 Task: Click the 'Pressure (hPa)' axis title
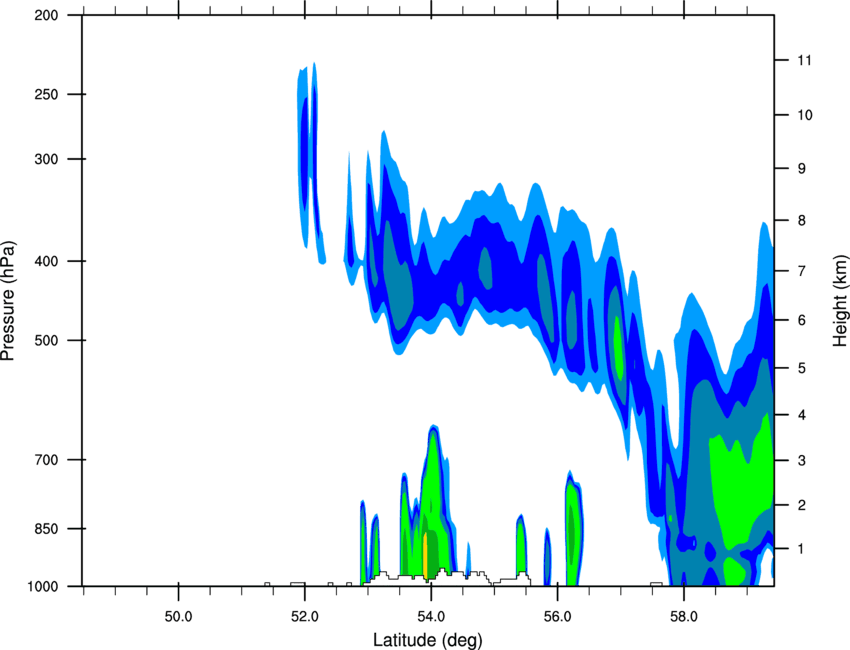8,300
